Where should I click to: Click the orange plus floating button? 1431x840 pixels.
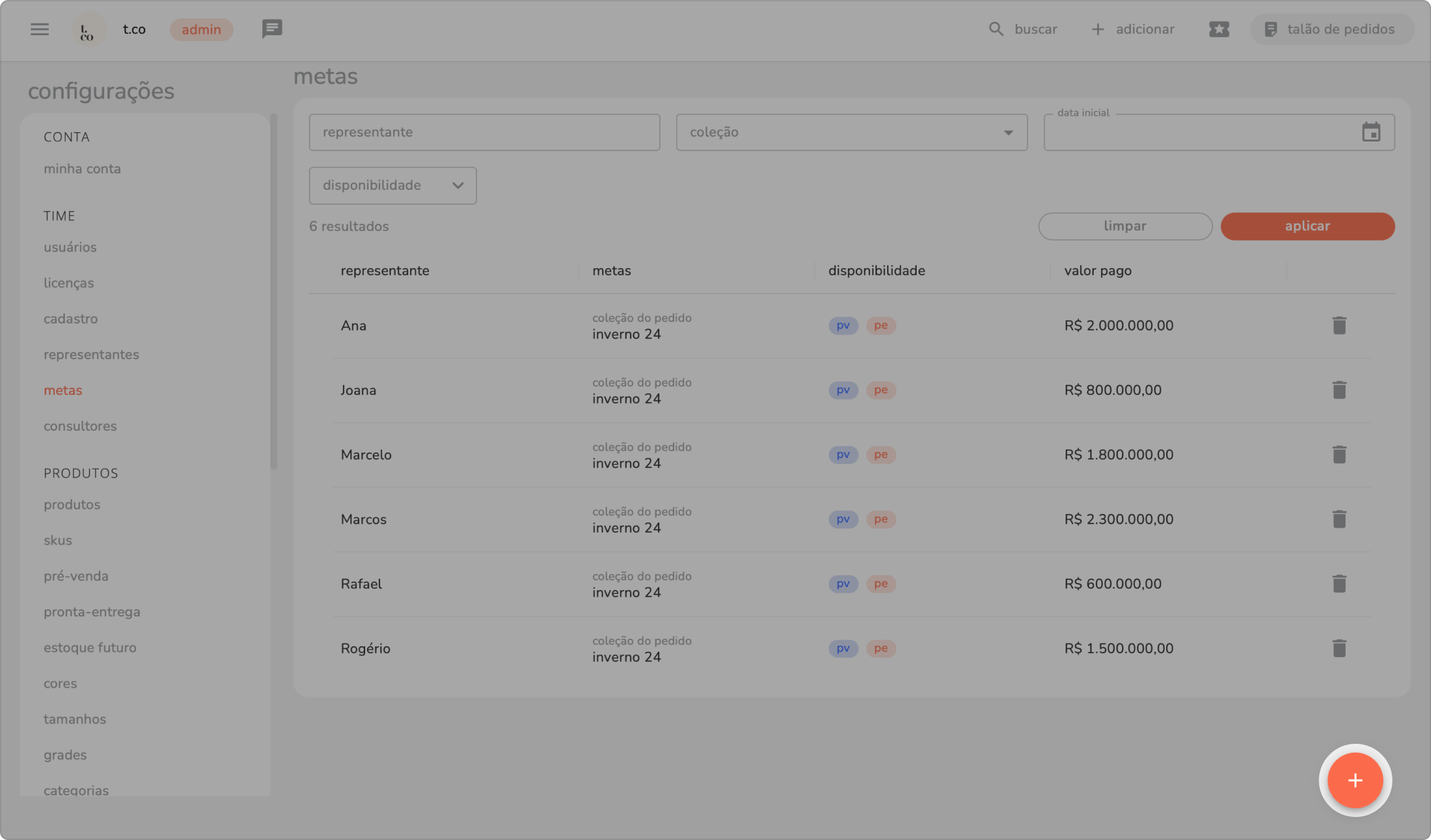[x=1354, y=780]
